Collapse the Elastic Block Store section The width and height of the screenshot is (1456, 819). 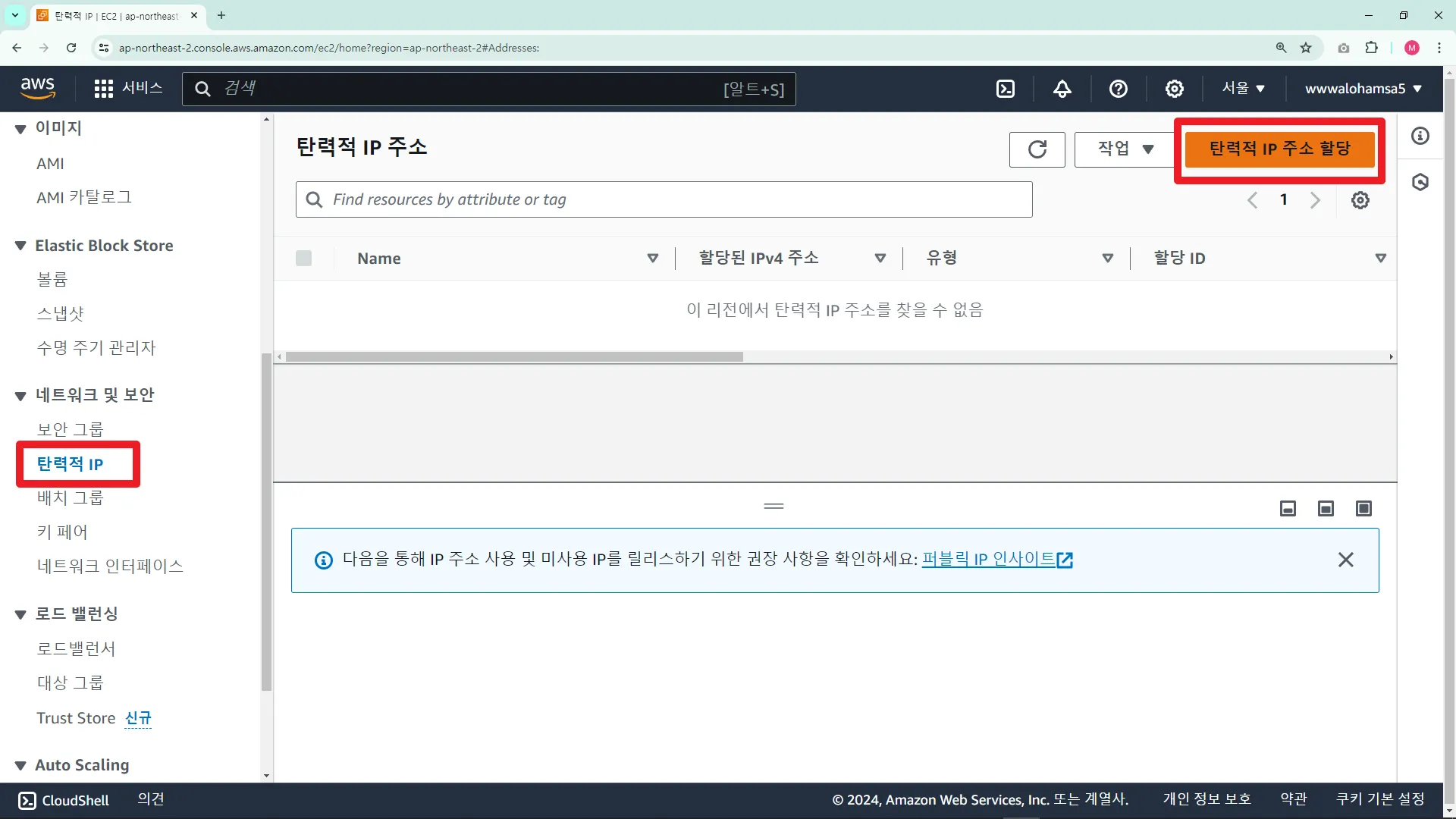20,246
